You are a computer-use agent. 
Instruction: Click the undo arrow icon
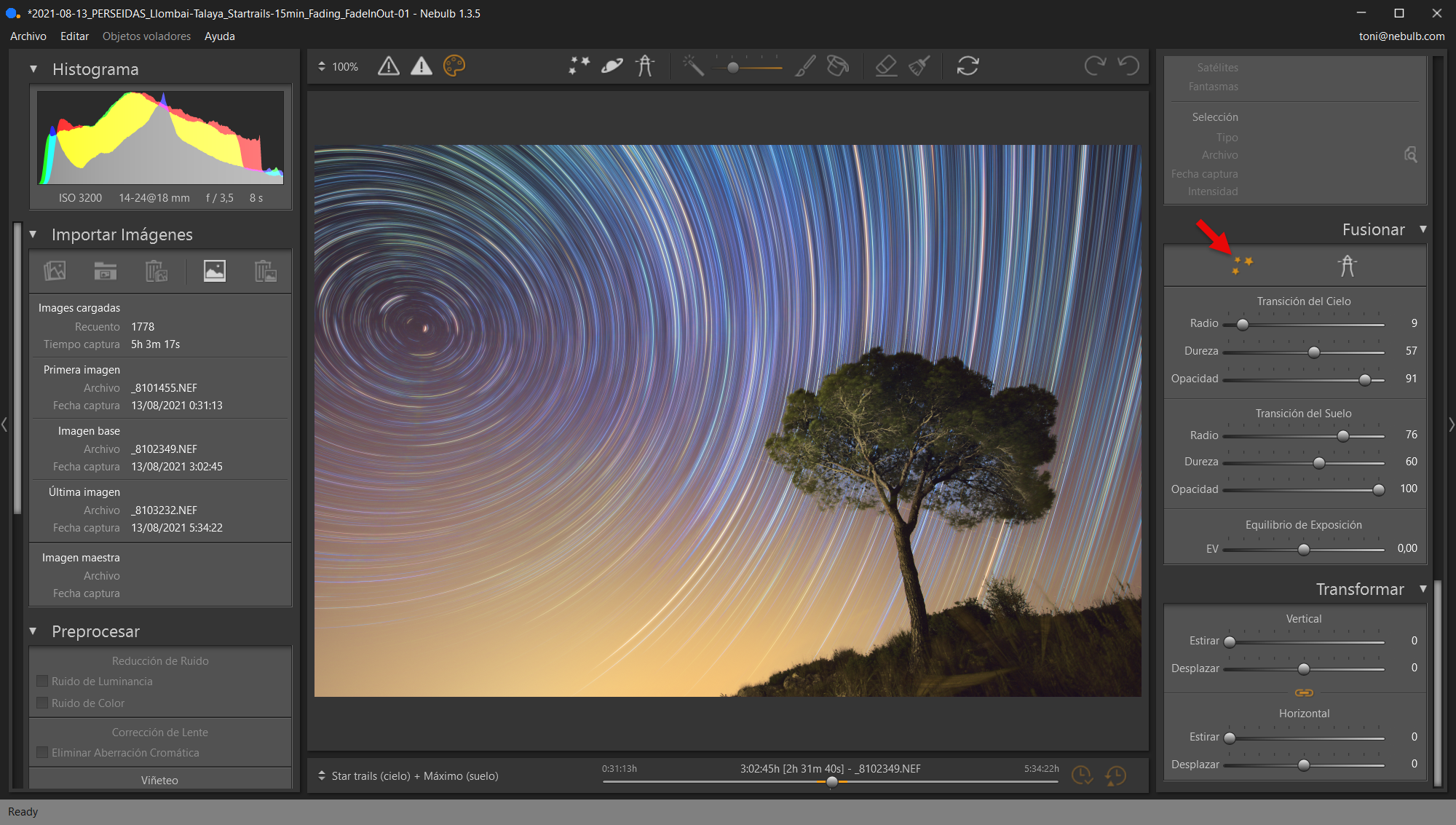coord(1128,66)
